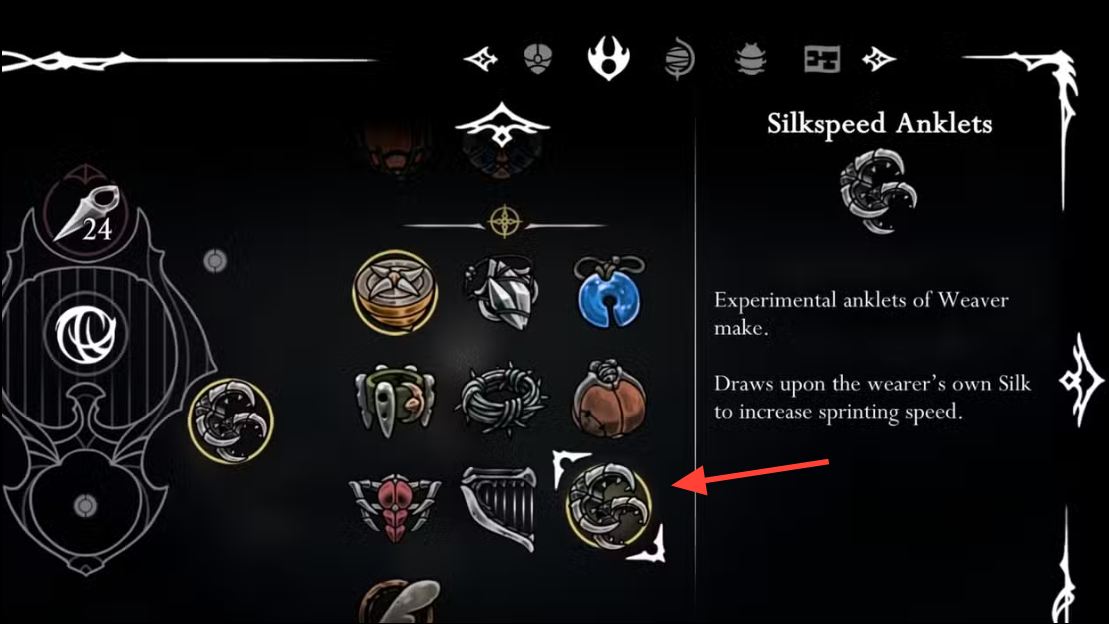Select the compass tool in the grid

(395, 291)
